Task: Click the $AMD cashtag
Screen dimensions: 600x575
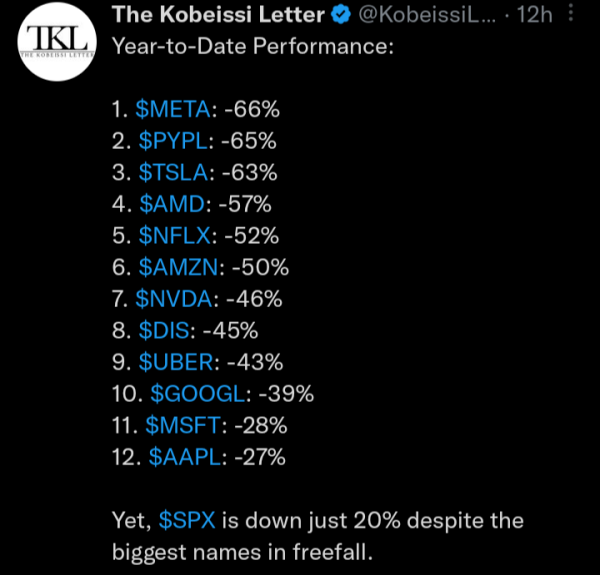Action: click(172, 204)
